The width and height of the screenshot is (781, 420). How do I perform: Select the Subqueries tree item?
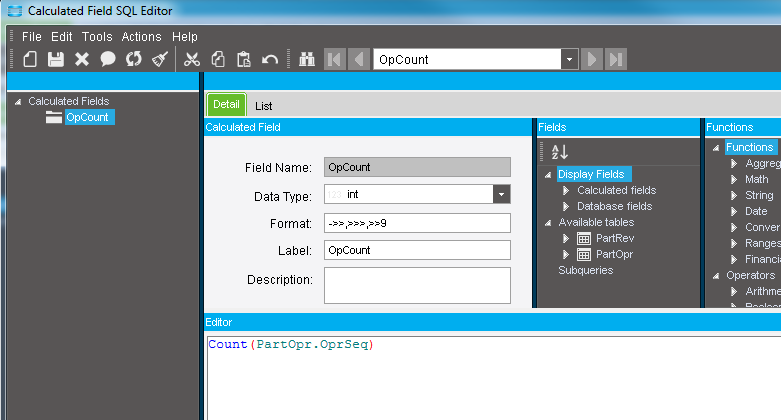[585, 271]
